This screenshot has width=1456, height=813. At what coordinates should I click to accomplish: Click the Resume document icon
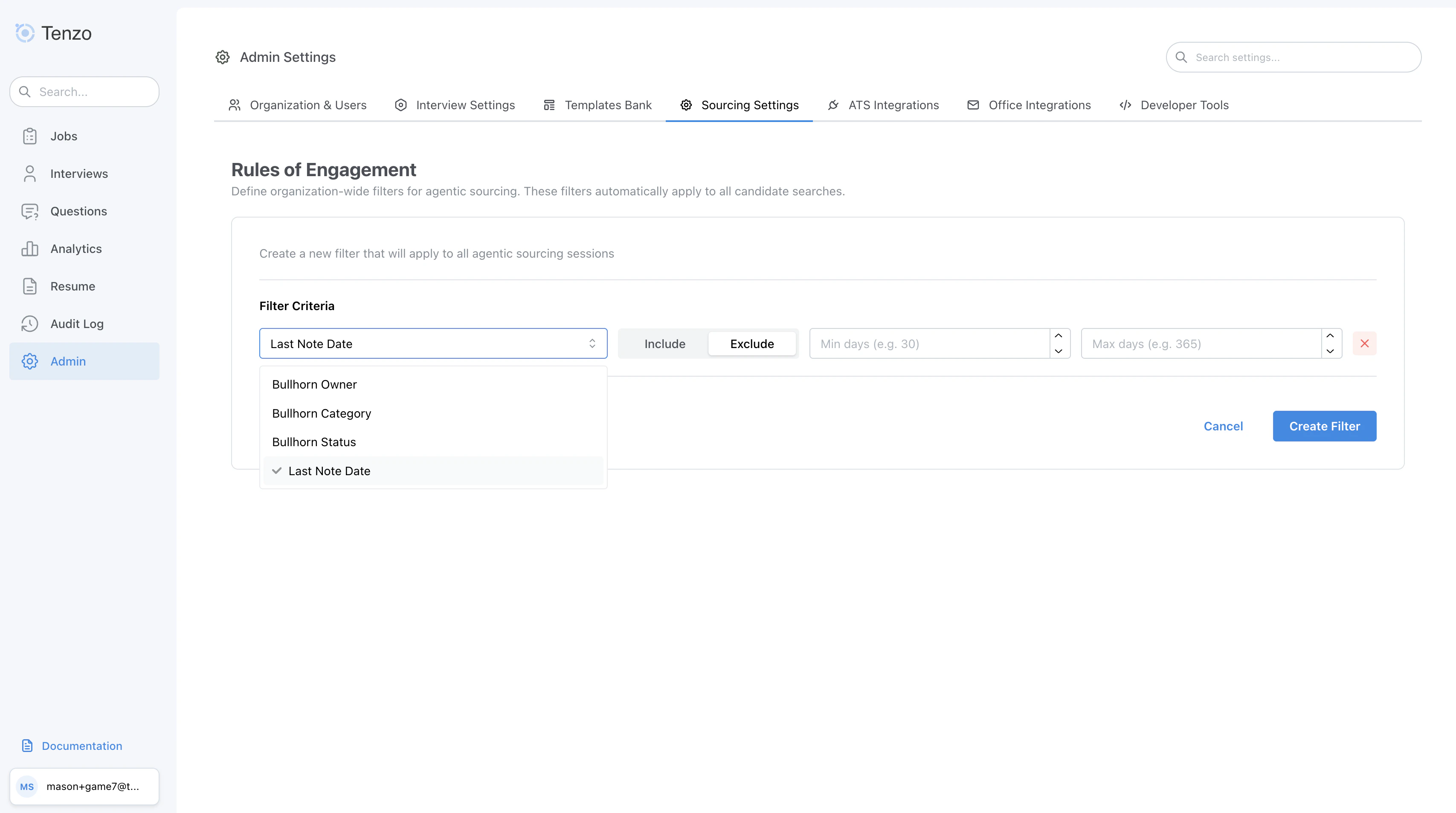tap(30, 286)
